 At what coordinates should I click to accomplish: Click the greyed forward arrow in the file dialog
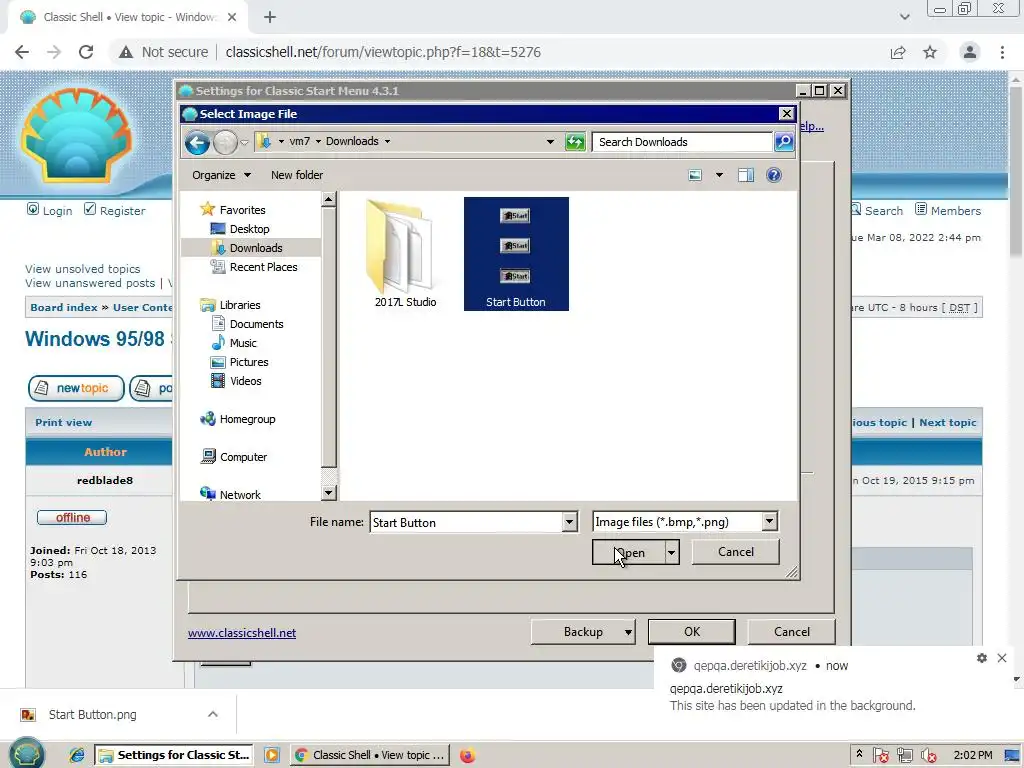225,142
